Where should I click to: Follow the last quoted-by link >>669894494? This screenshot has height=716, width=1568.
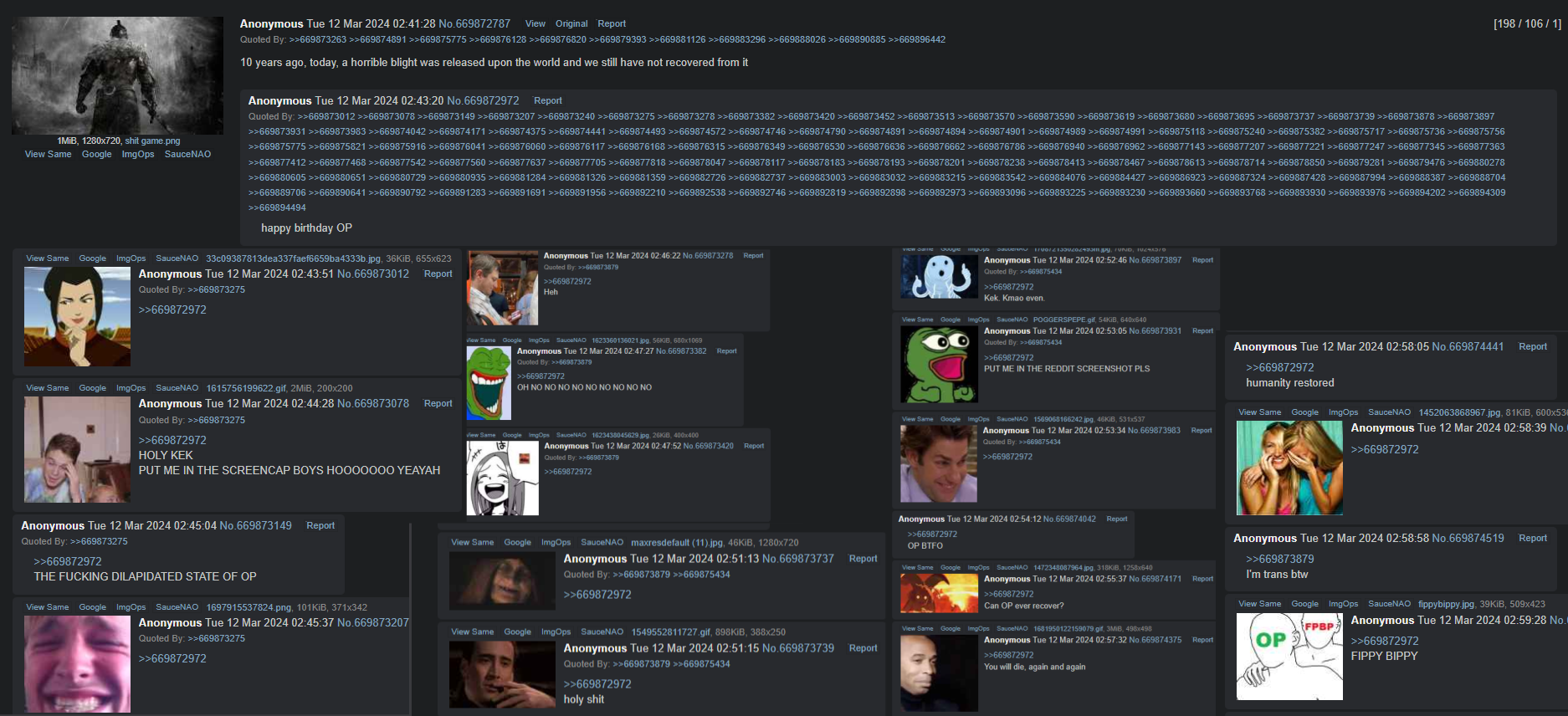click(x=277, y=207)
